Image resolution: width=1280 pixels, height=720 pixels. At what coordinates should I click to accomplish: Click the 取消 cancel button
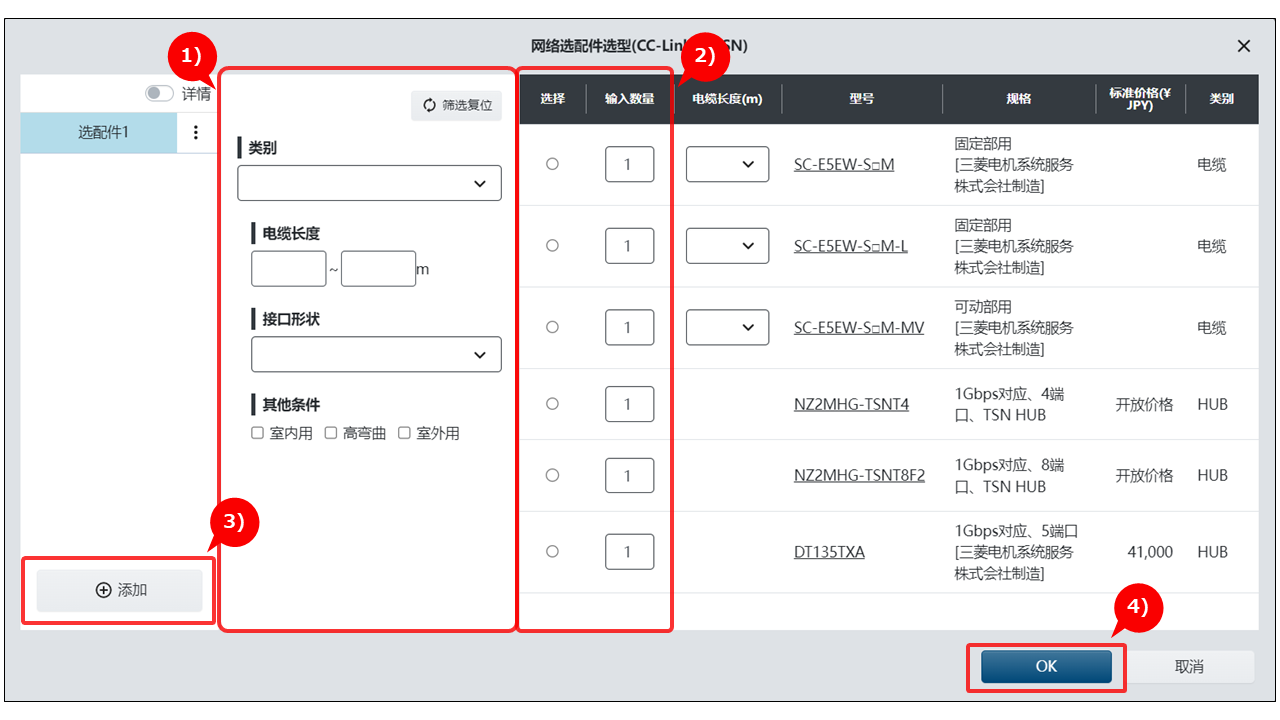[1189, 666]
